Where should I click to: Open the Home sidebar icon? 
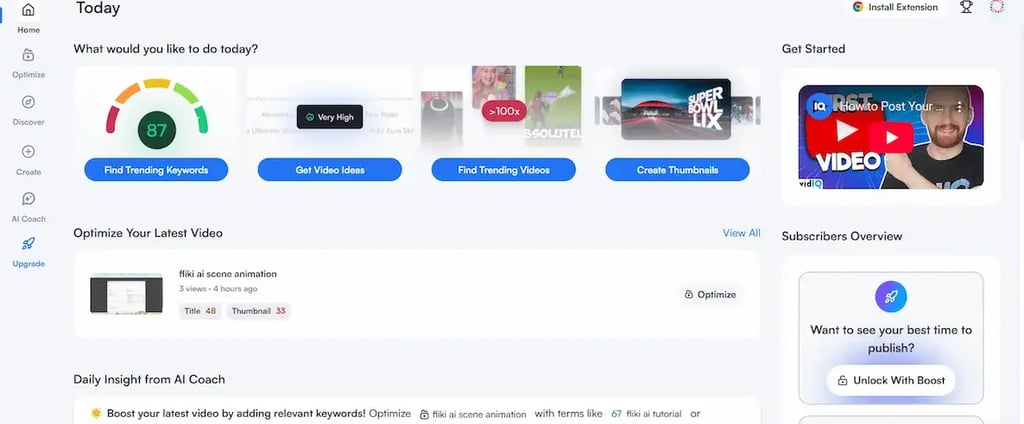coord(28,10)
